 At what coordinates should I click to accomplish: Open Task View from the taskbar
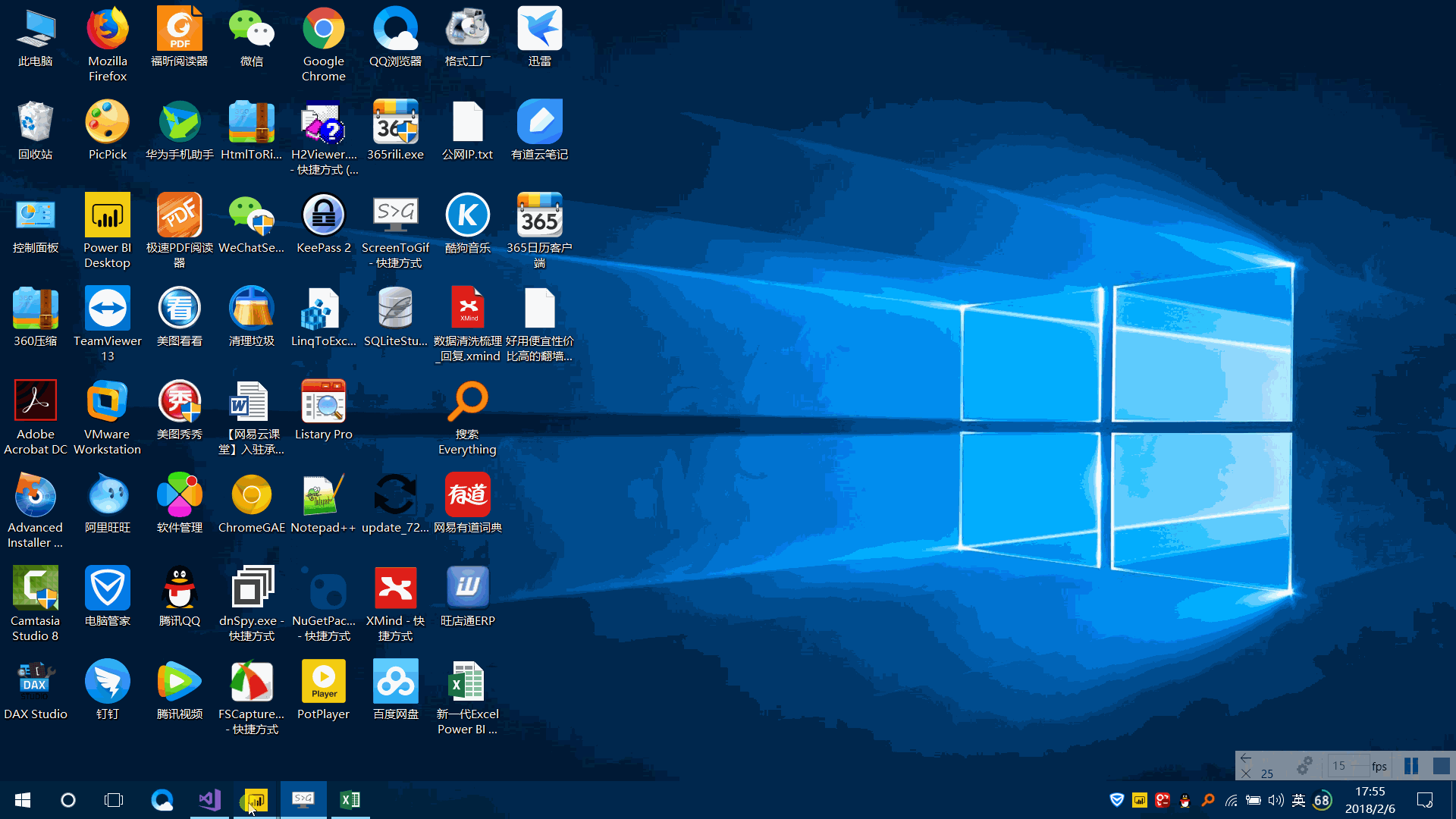114,800
